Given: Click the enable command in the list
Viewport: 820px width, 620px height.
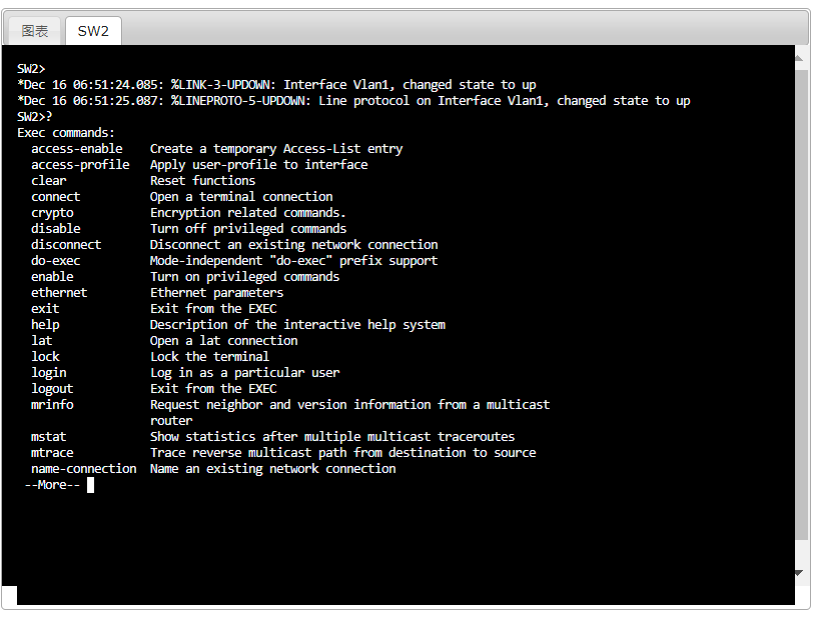Looking at the screenshot, I should (52, 277).
